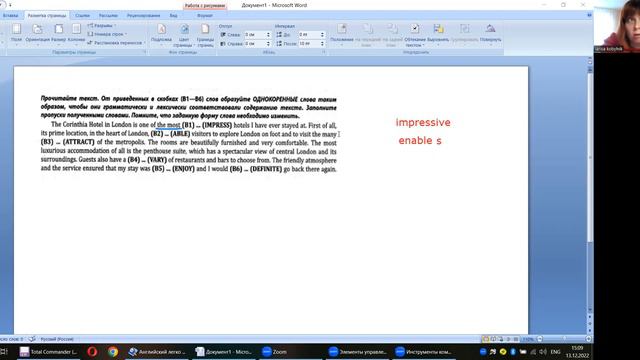The height and width of the screenshot is (360, 640).
Task: Open Элементы управления taskbar window
Action: (x=358, y=351)
